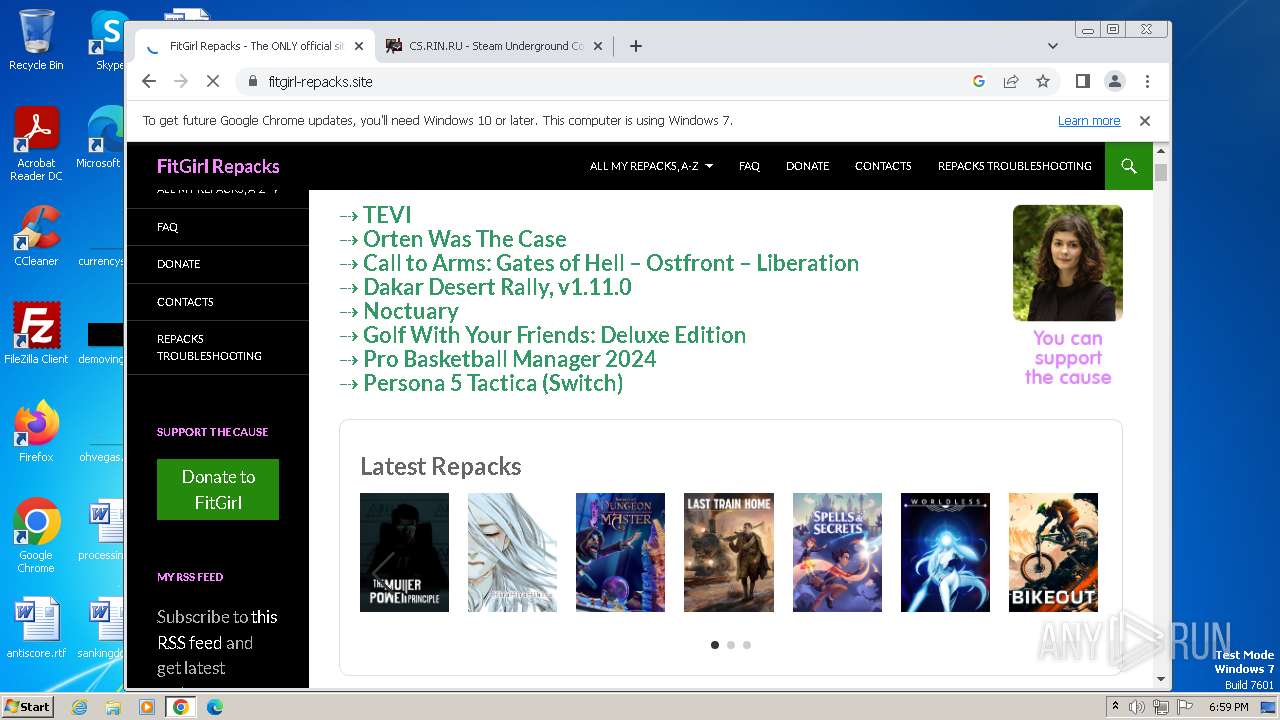This screenshot has width=1280, height=720.
Task: Click the Chrome forward arrow
Action: click(x=181, y=82)
